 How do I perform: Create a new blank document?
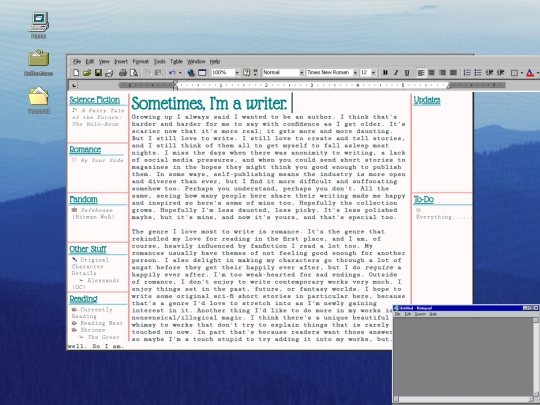tap(76, 73)
